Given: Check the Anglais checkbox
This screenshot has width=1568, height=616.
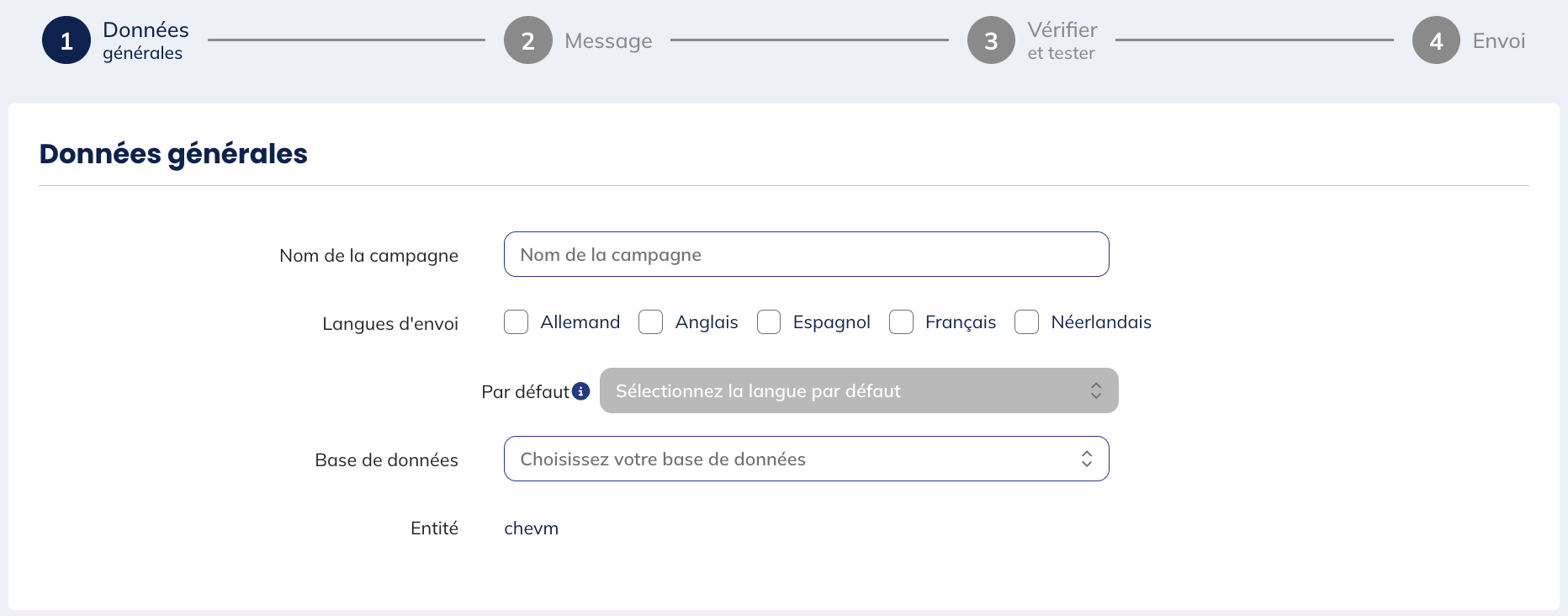Looking at the screenshot, I should 650,321.
